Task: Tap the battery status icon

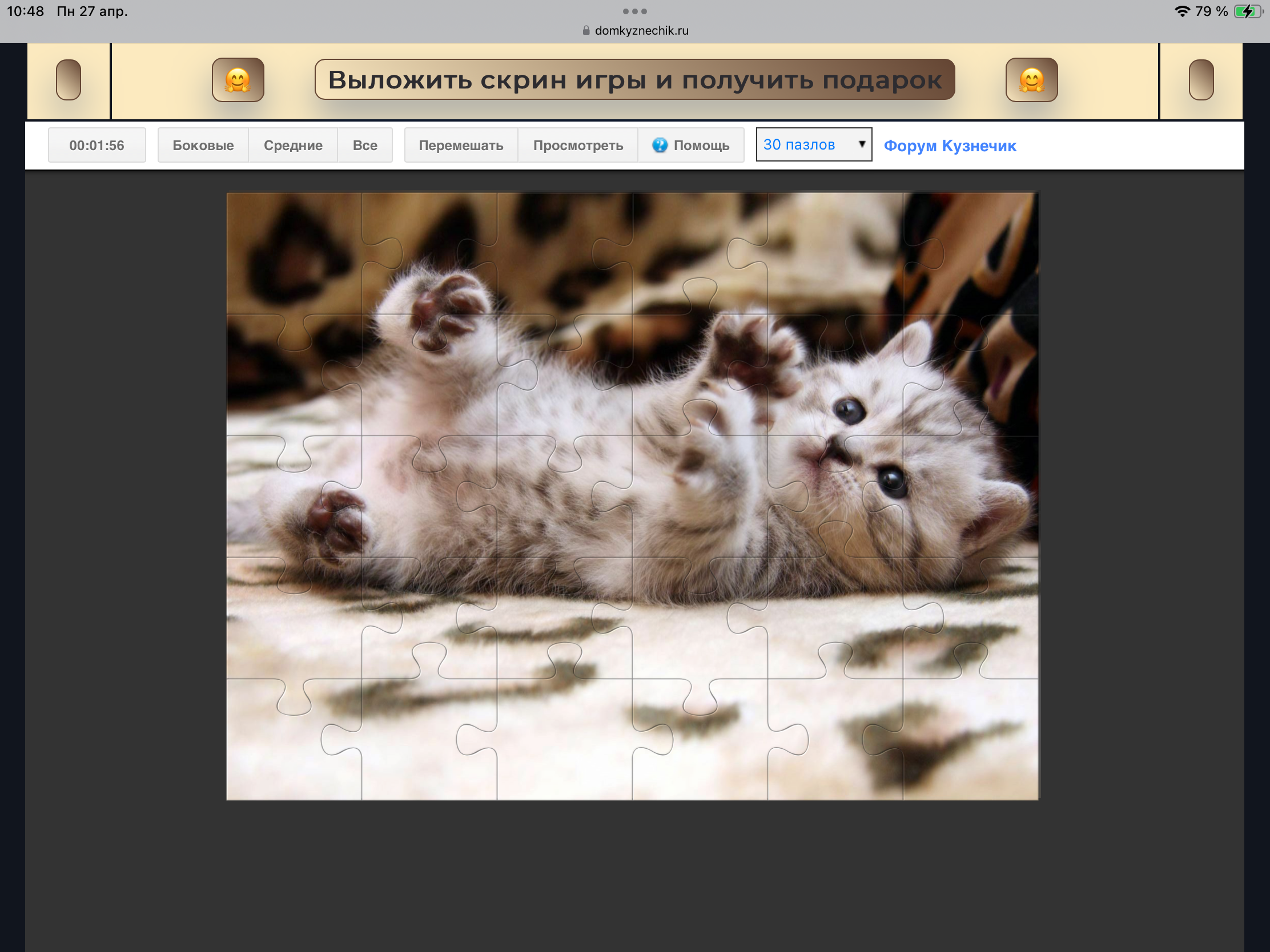Action: click(1248, 11)
